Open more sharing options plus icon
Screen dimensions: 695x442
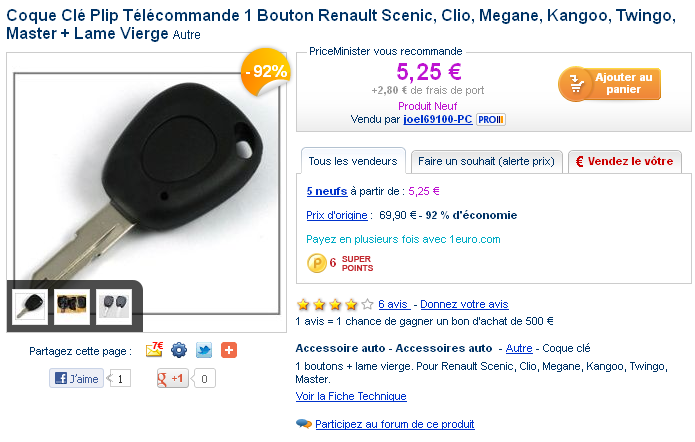229,350
